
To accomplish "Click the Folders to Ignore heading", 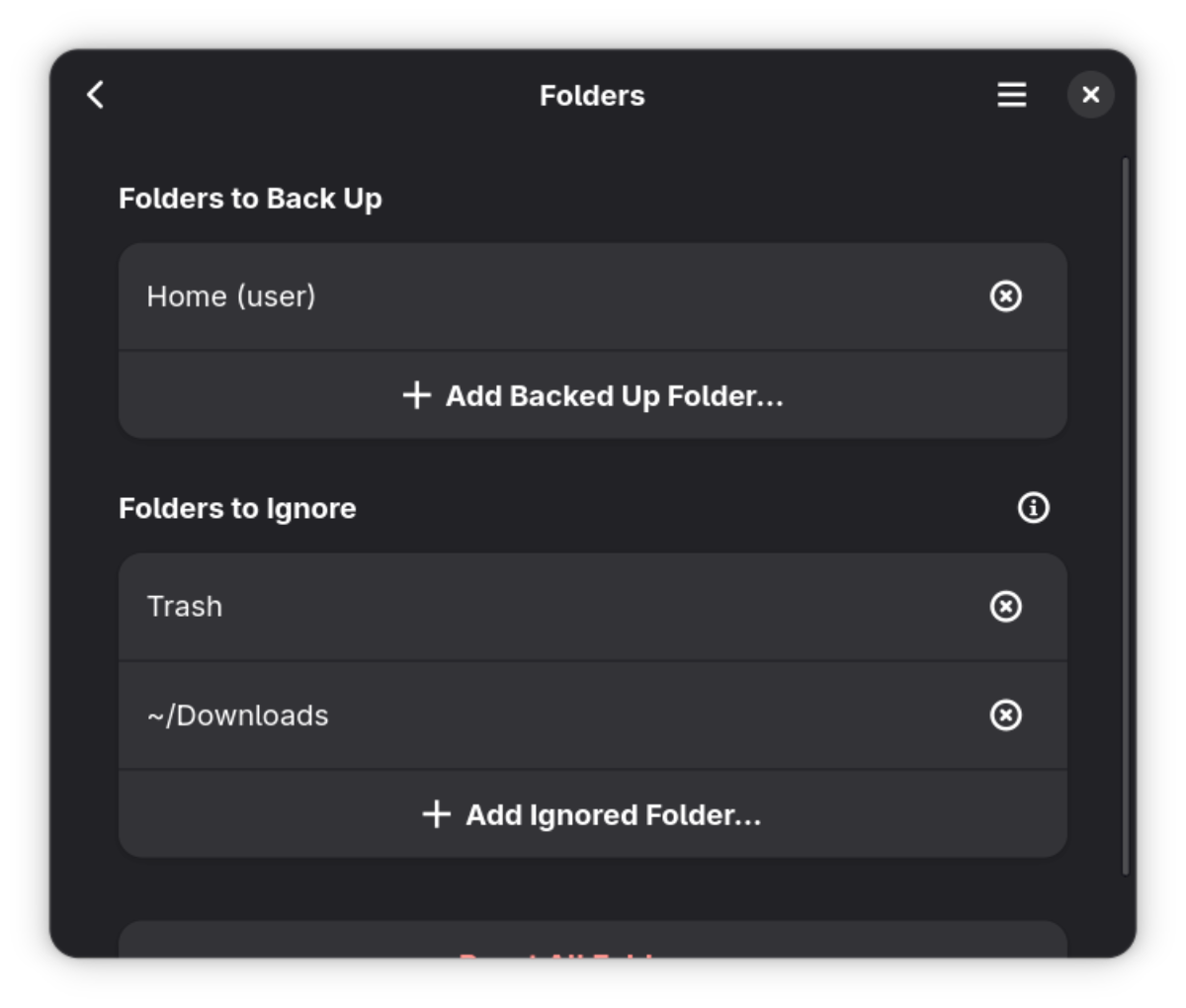I will [x=237, y=509].
